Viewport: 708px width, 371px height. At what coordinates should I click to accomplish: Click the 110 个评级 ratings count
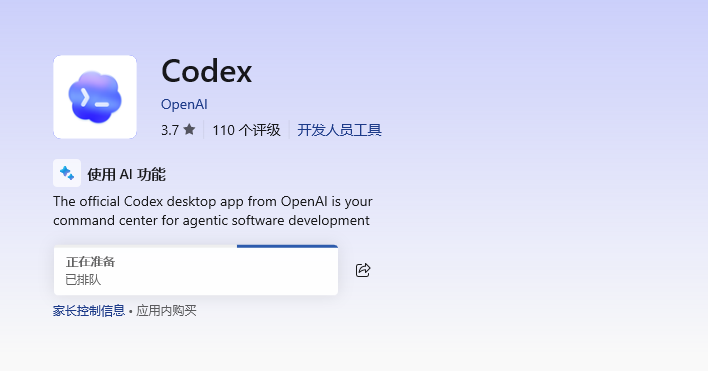click(x=246, y=130)
